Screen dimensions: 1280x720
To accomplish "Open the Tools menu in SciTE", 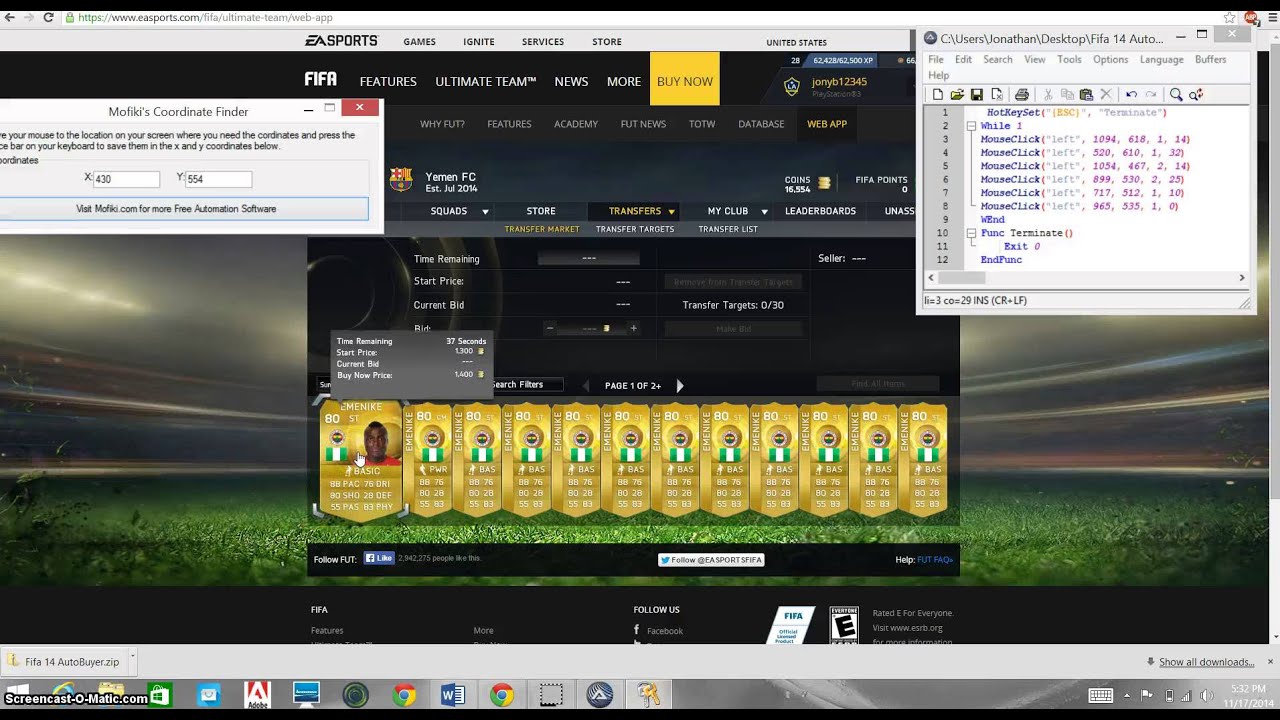I will coord(1069,59).
